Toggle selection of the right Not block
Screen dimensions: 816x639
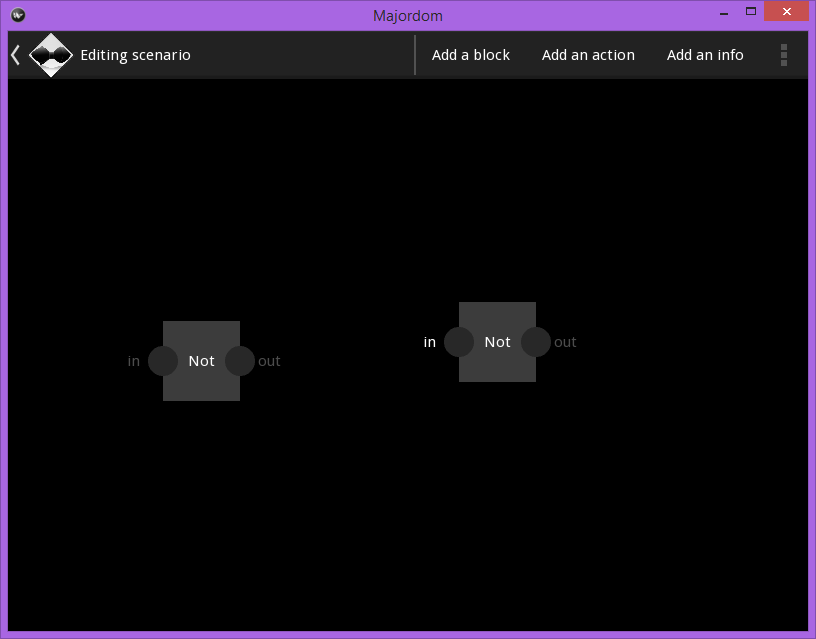point(497,341)
